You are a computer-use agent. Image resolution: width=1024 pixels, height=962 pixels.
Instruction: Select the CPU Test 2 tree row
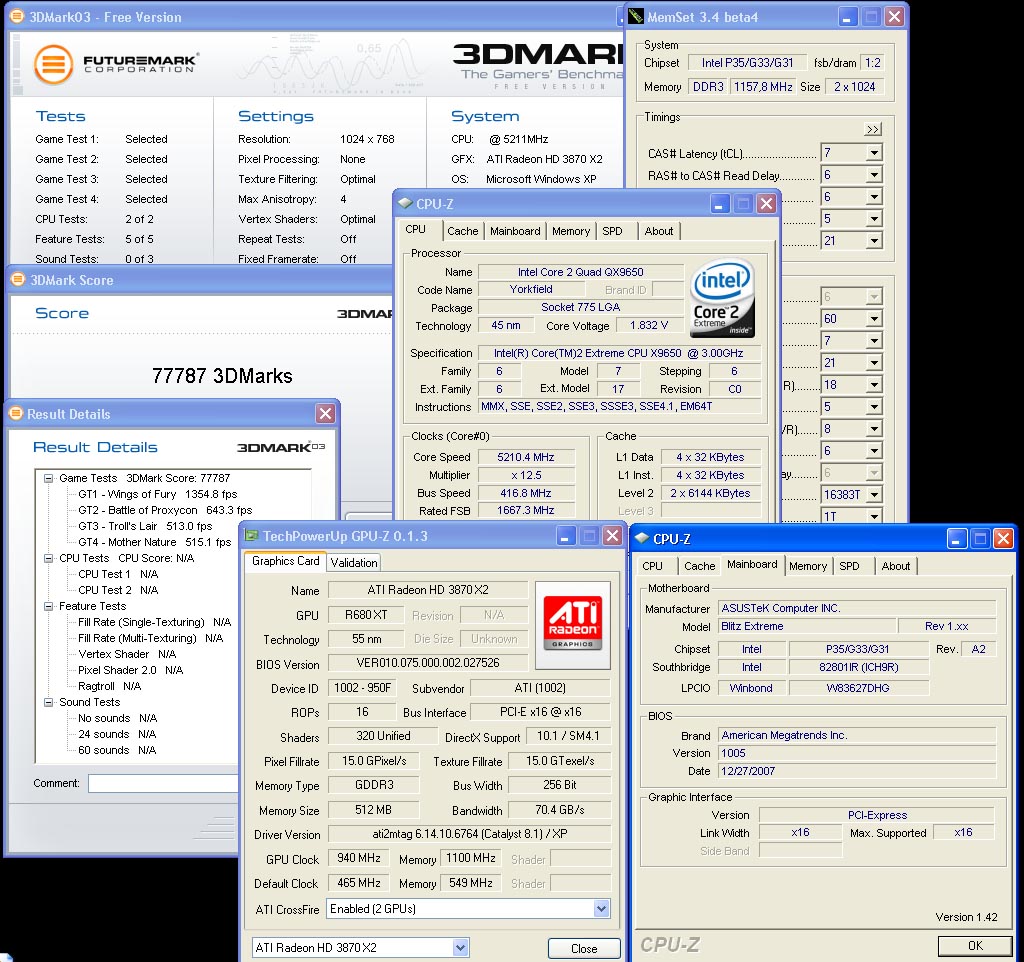point(118,590)
